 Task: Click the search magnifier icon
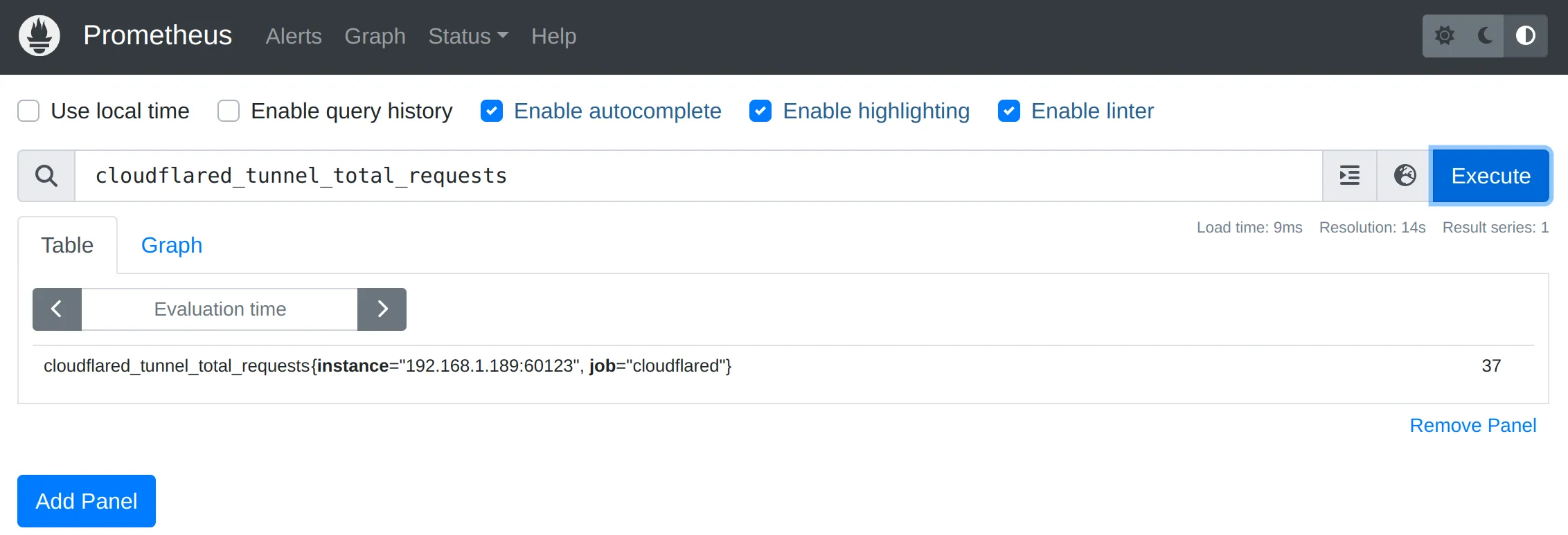click(x=46, y=176)
